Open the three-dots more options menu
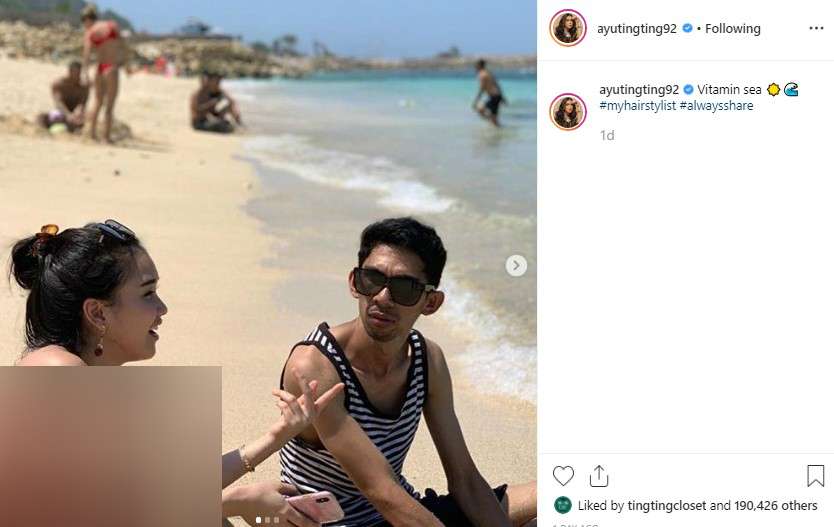Image resolution: width=834 pixels, height=527 pixels. coord(816,28)
